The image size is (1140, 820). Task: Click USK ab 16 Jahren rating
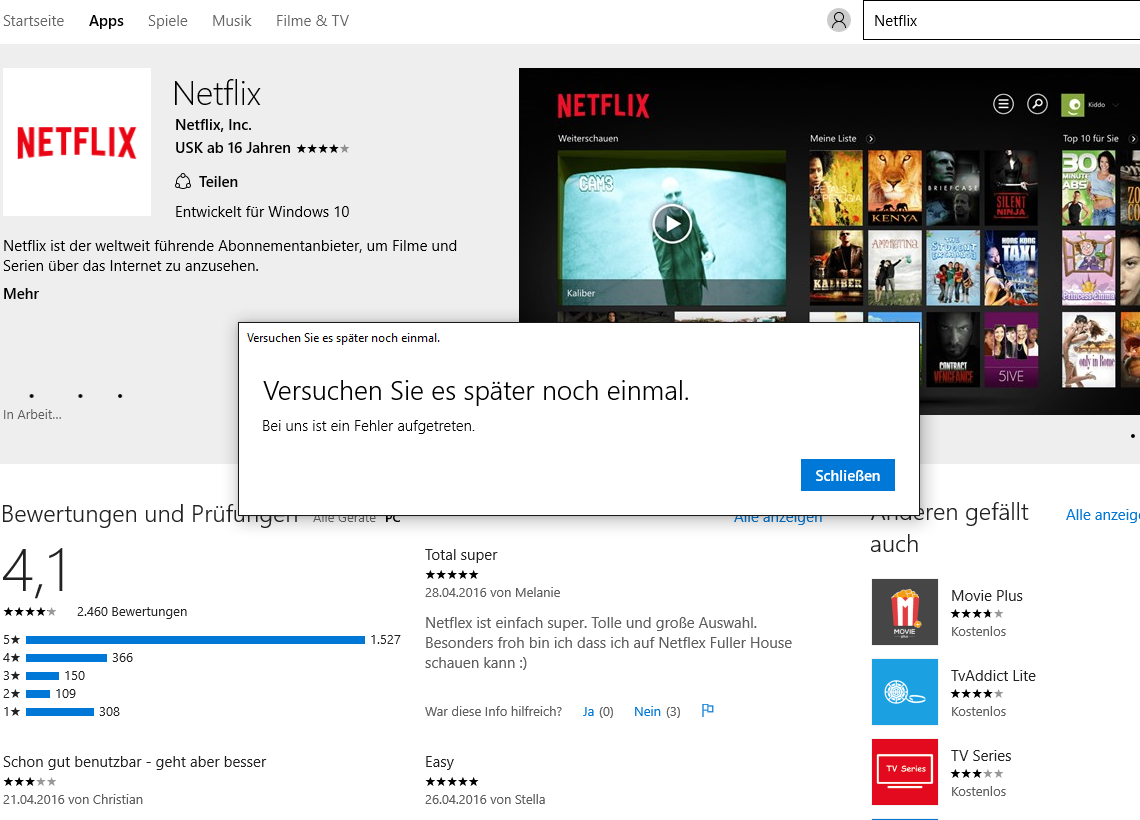233,148
